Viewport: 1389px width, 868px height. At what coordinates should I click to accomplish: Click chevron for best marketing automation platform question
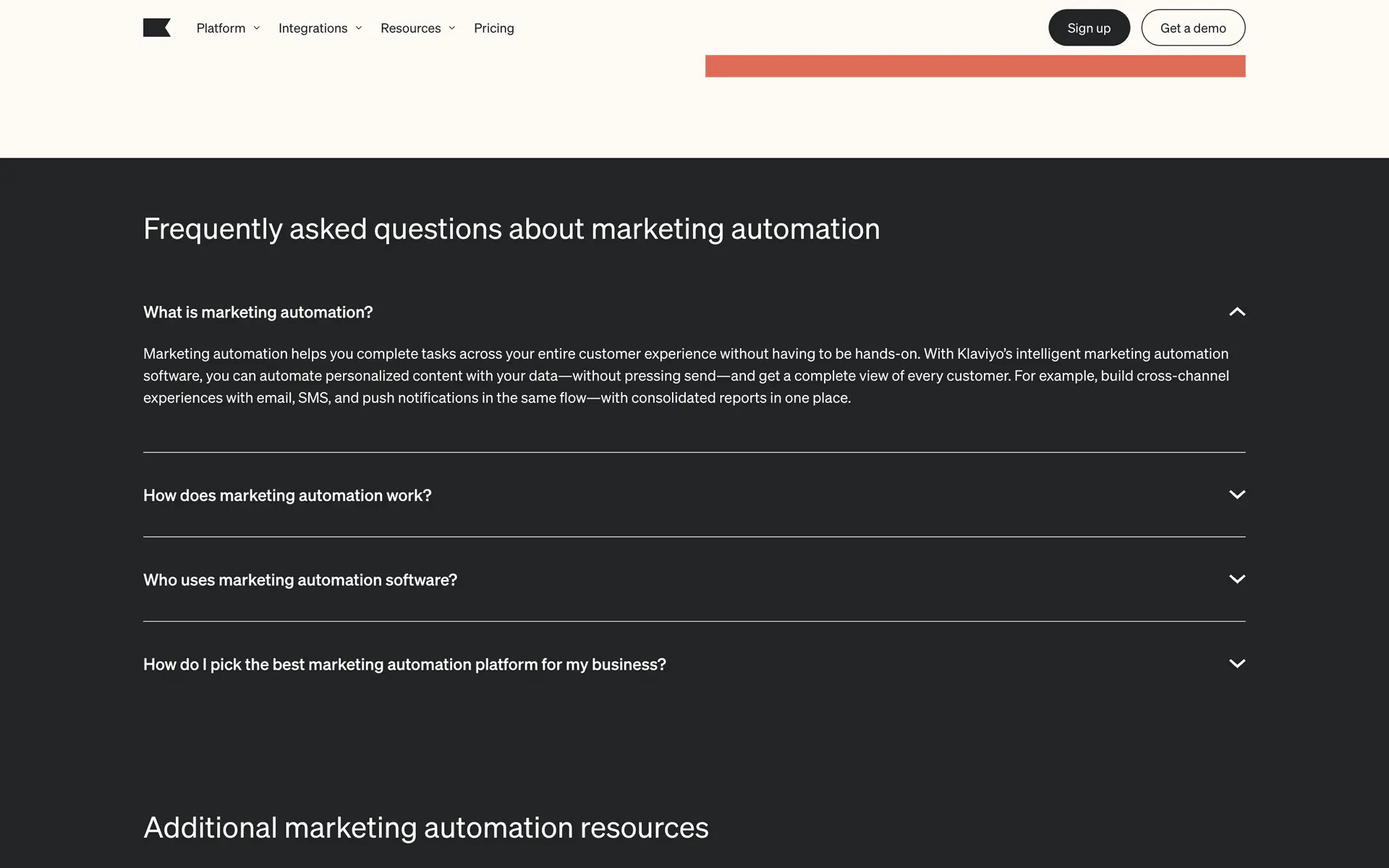[1236, 663]
